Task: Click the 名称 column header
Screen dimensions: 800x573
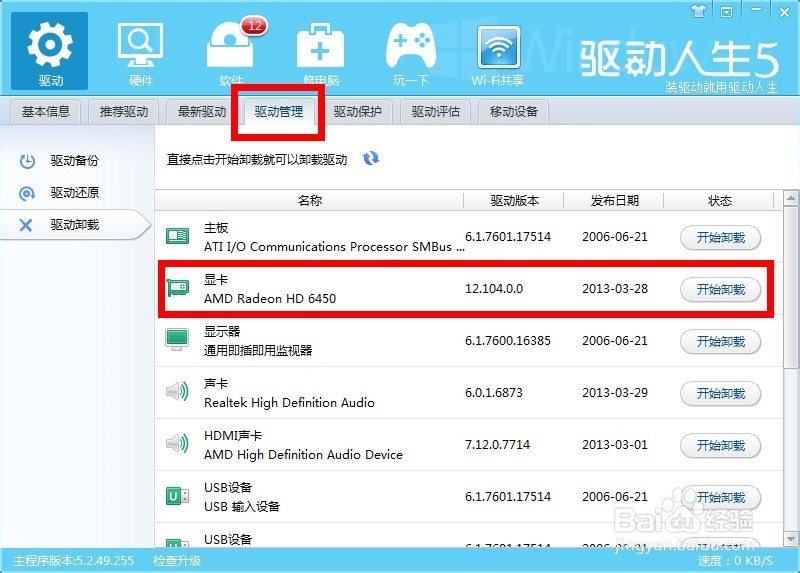Action: click(310, 201)
